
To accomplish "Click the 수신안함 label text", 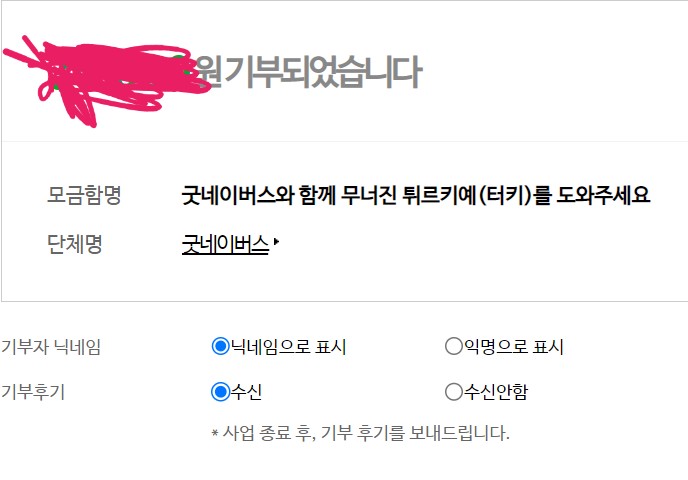I will 496,391.
